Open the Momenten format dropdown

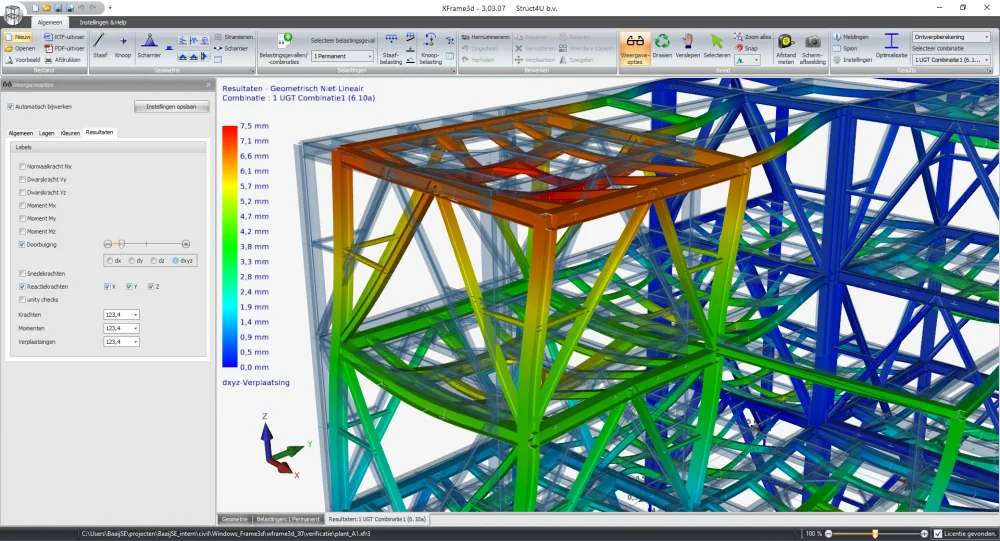click(121, 328)
